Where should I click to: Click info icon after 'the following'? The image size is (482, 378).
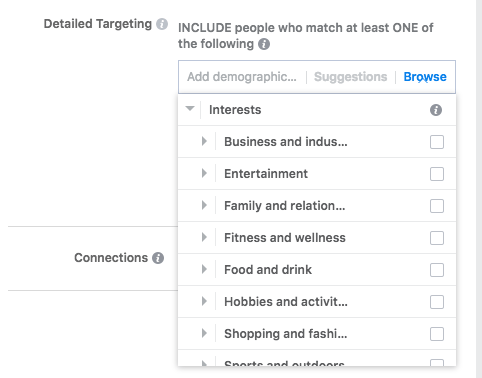[x=264, y=44]
